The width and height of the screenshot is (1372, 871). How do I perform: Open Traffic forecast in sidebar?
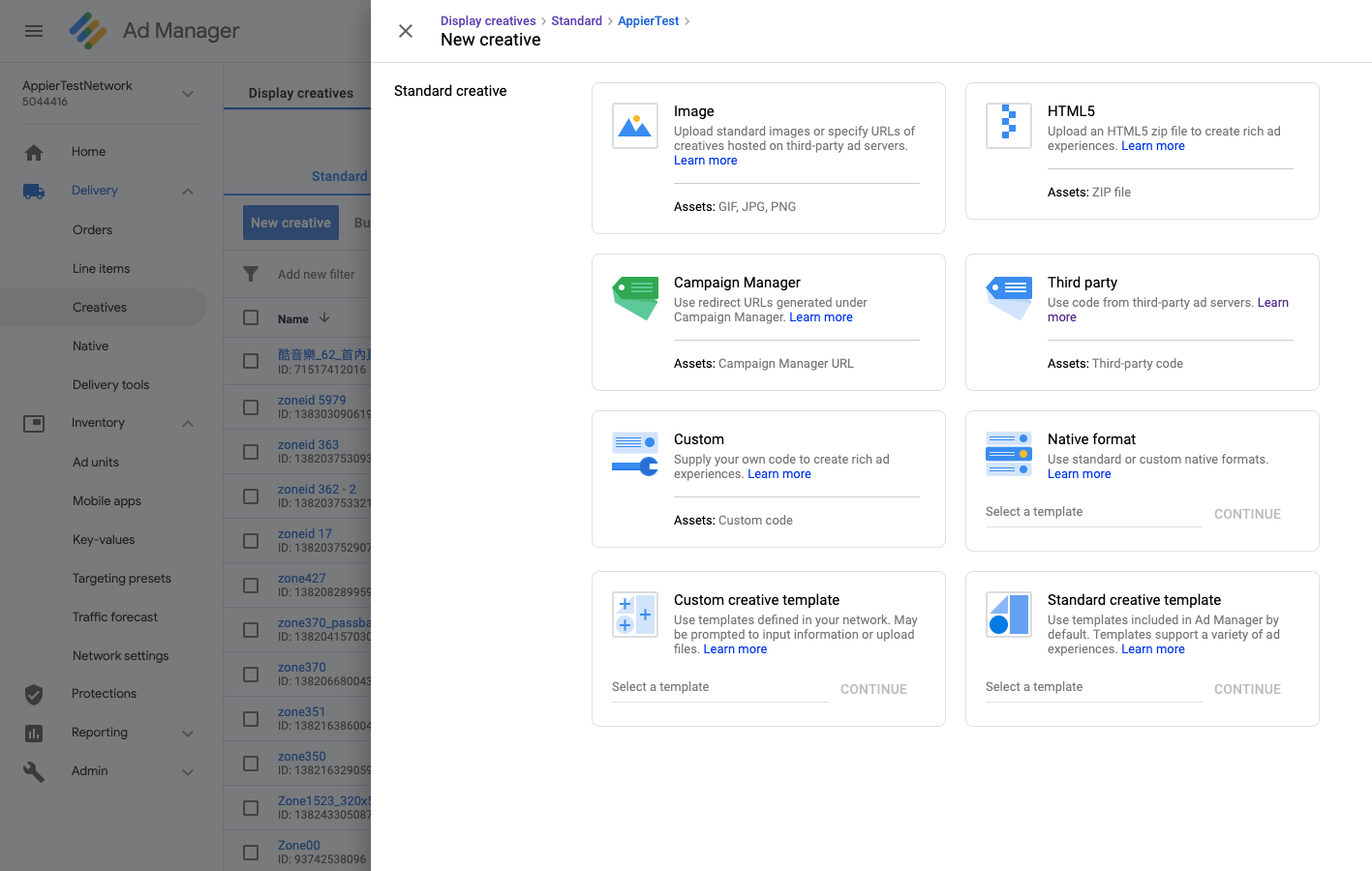pyautogui.click(x=115, y=616)
